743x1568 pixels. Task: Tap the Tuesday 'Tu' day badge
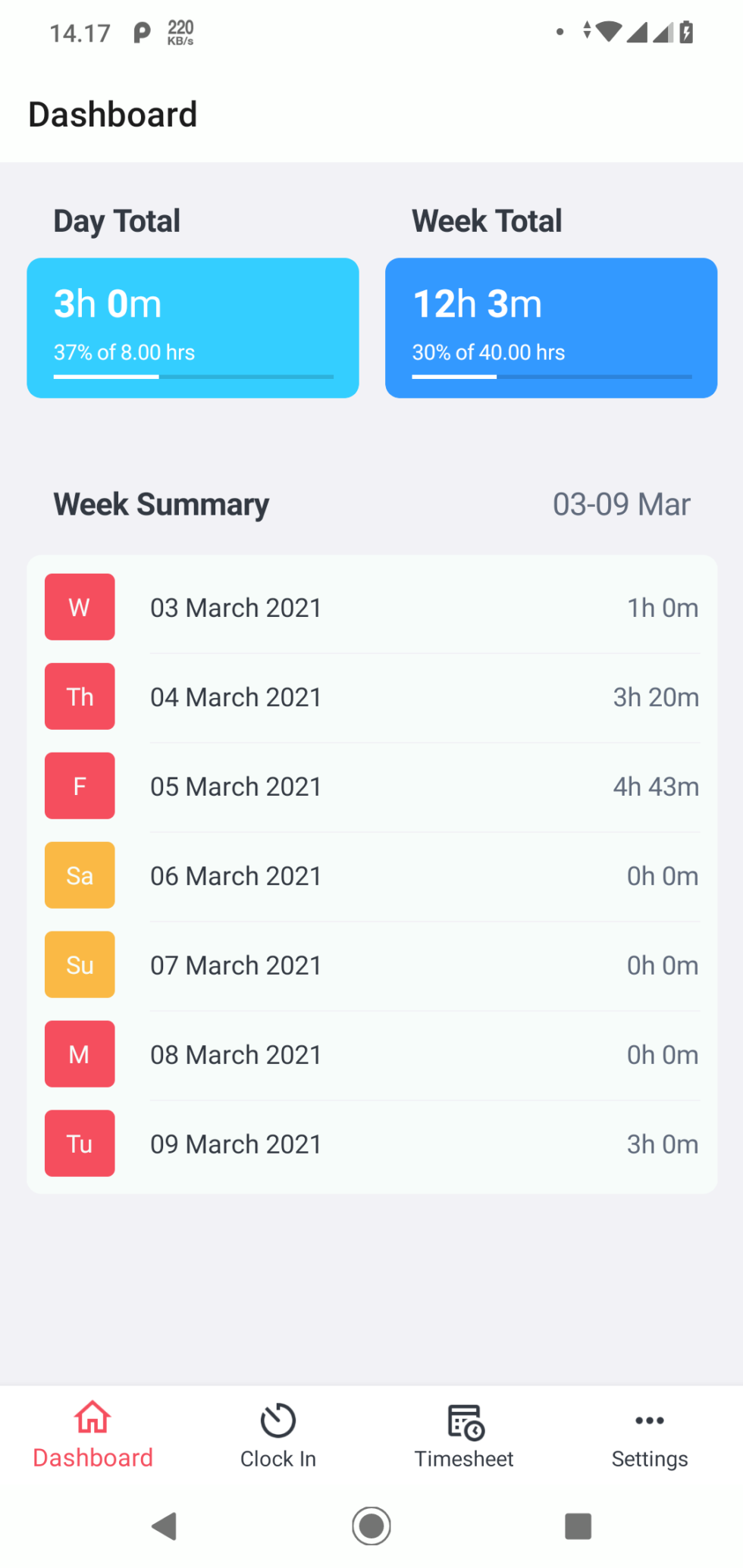click(x=80, y=1144)
